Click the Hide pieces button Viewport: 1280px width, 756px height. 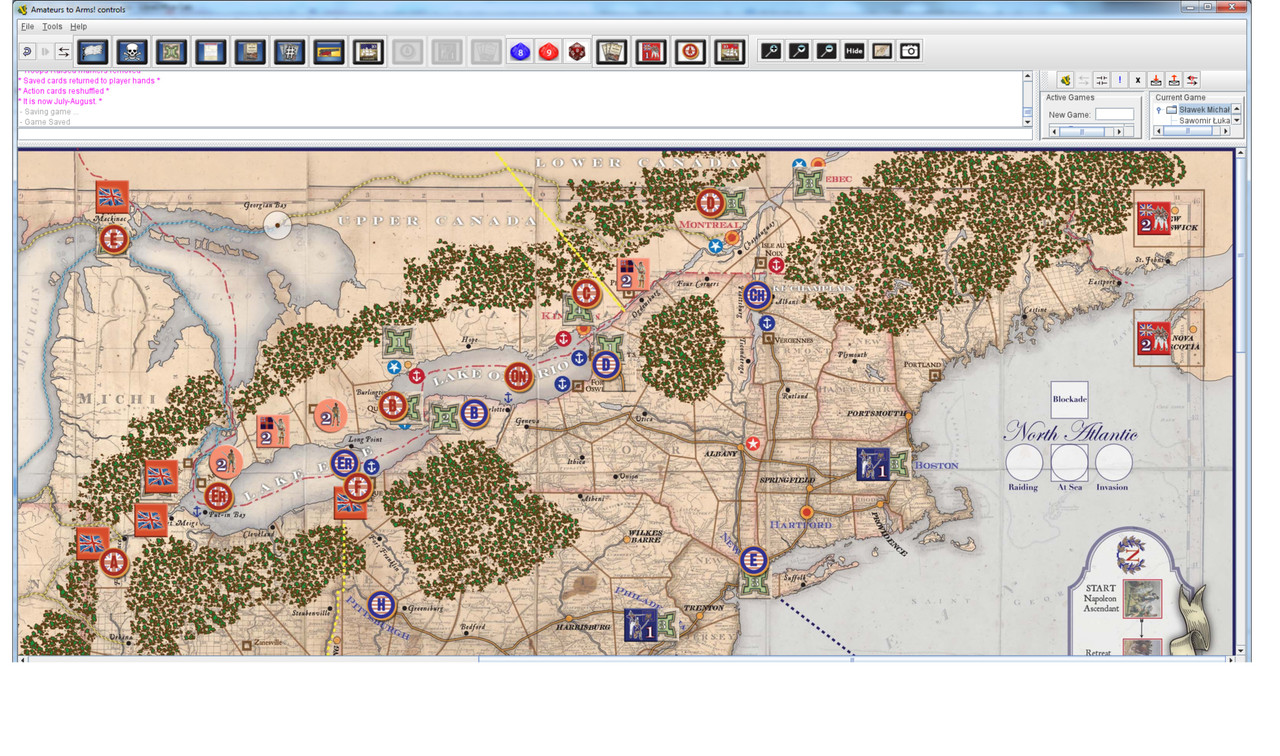click(854, 51)
